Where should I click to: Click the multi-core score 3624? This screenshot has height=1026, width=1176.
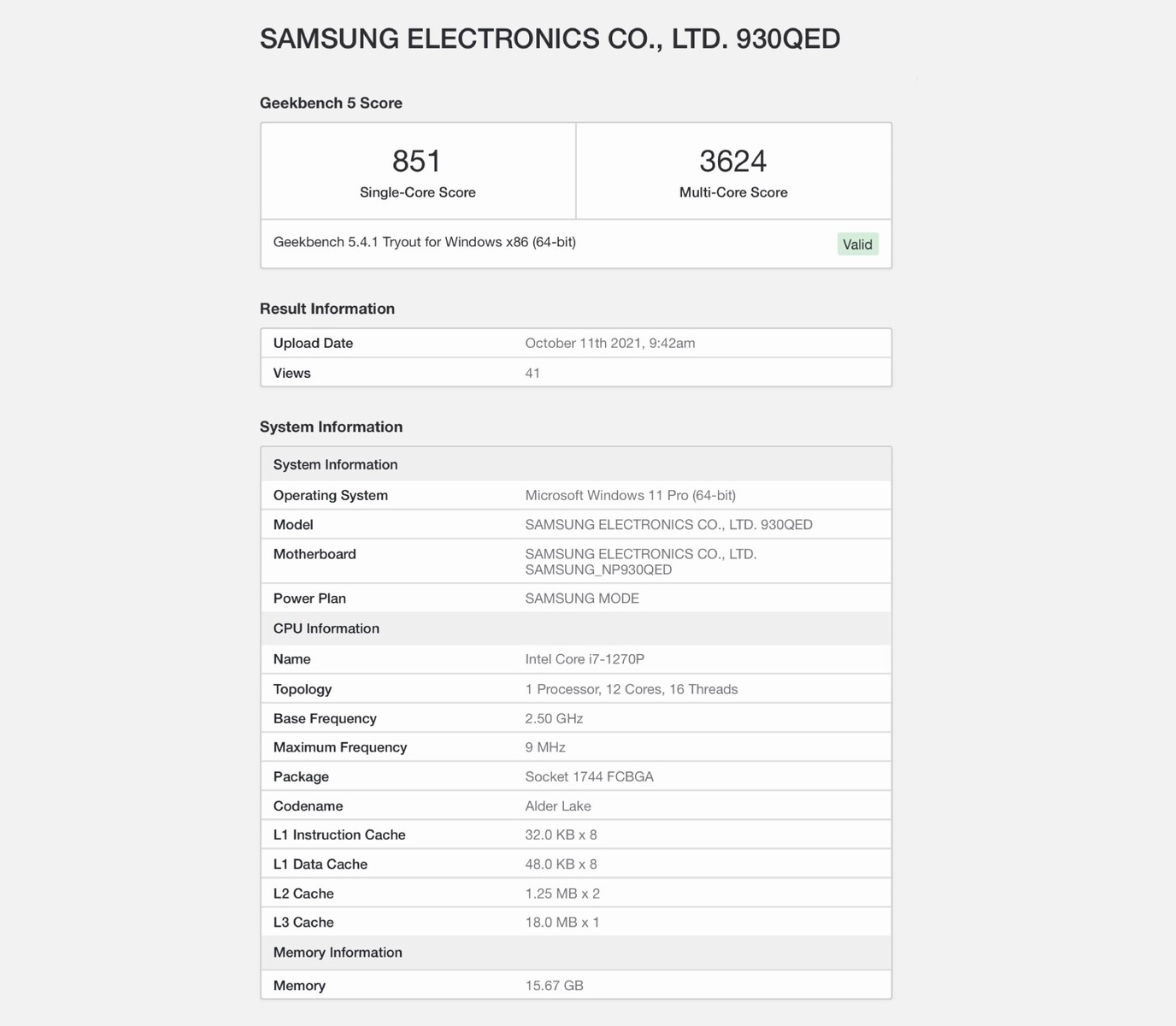(x=732, y=162)
